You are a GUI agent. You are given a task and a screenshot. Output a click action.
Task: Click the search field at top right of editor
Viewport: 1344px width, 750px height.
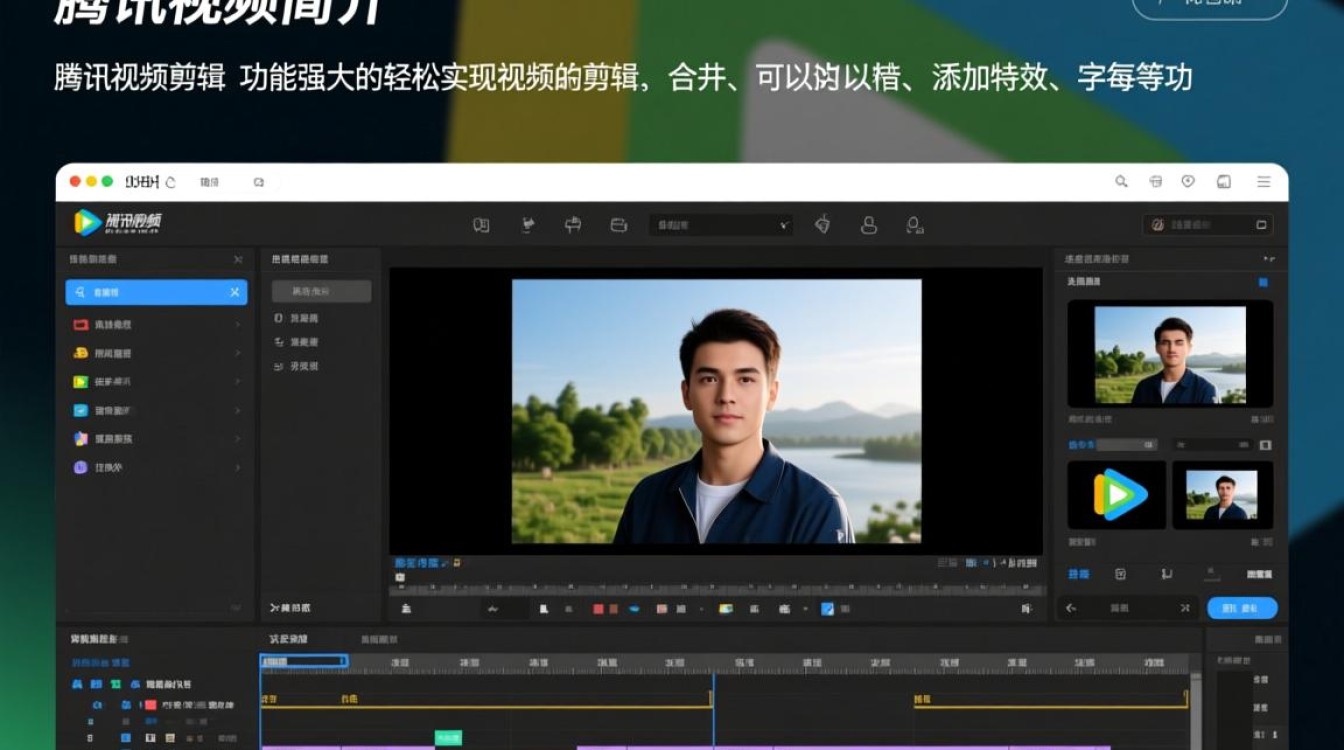[1208, 225]
